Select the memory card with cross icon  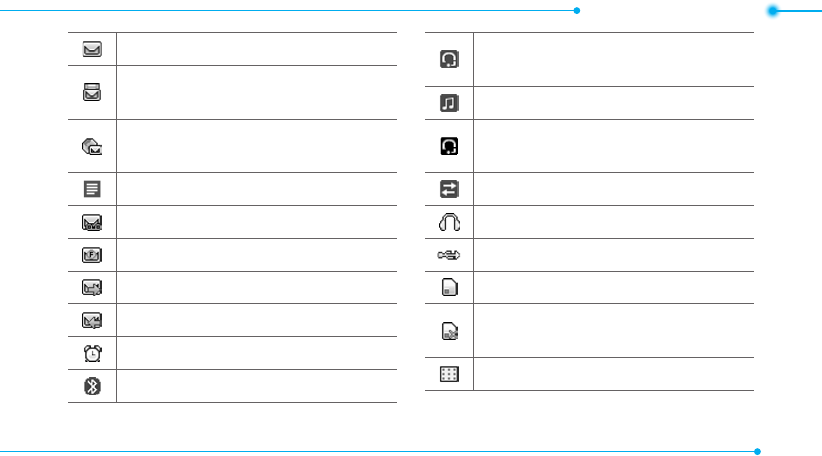coord(450,331)
